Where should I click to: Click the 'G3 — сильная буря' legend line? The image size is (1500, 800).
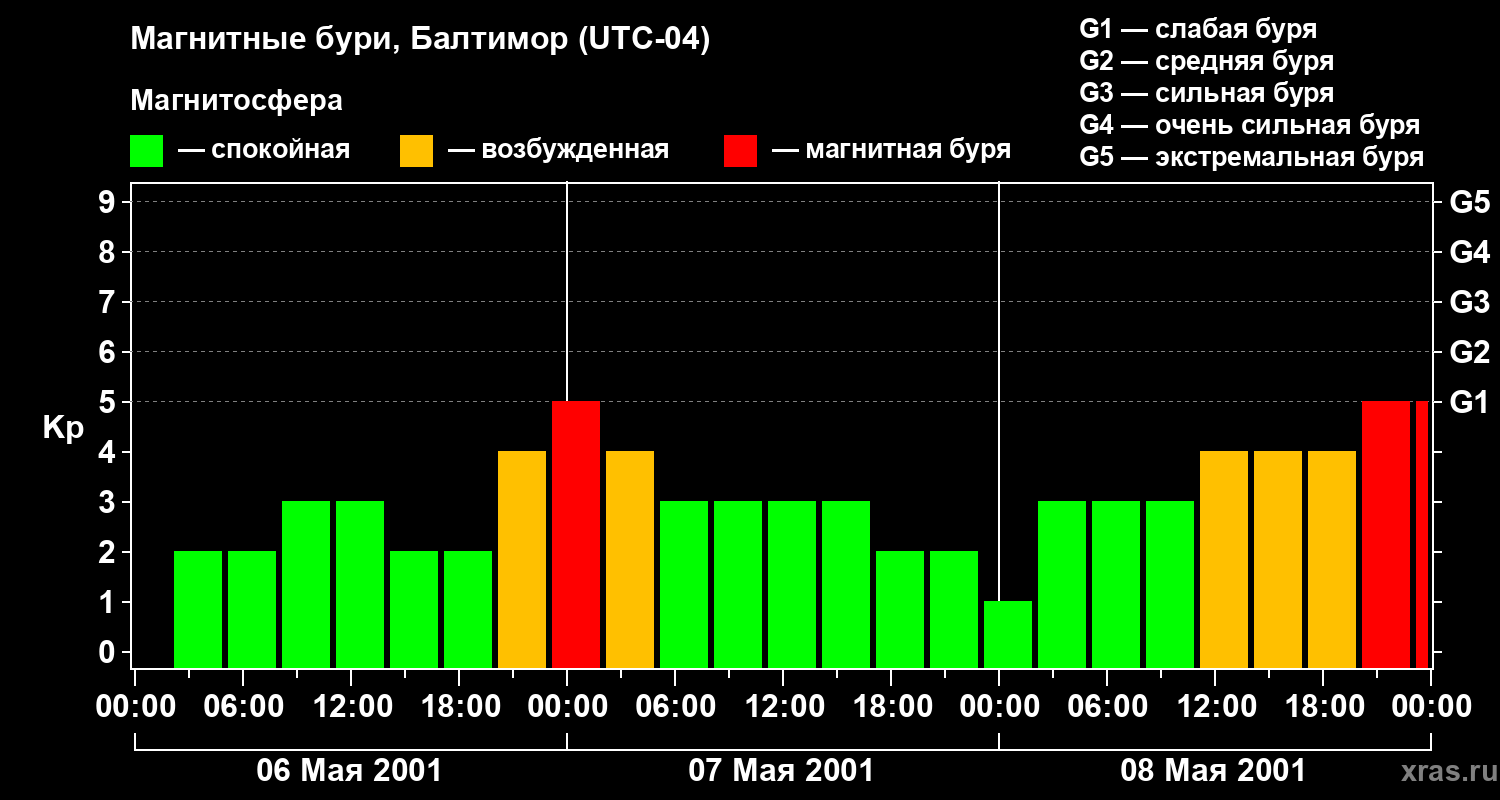click(x=1206, y=93)
